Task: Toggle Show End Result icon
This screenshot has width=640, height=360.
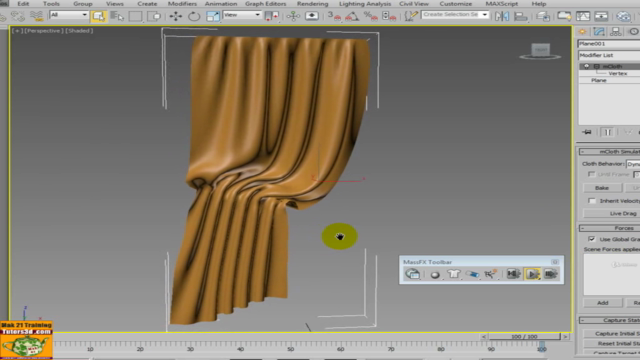Action: coord(608,132)
